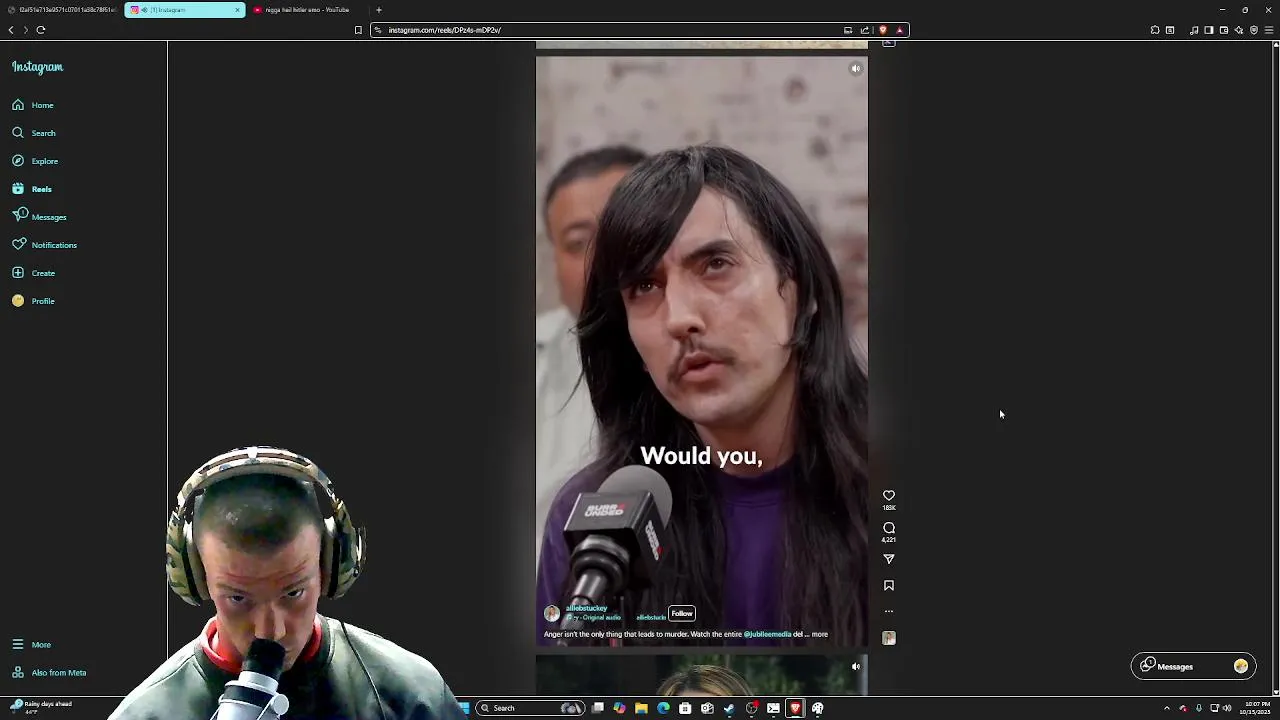Open Instagram Search panel
1280x720 pixels.
34,133
